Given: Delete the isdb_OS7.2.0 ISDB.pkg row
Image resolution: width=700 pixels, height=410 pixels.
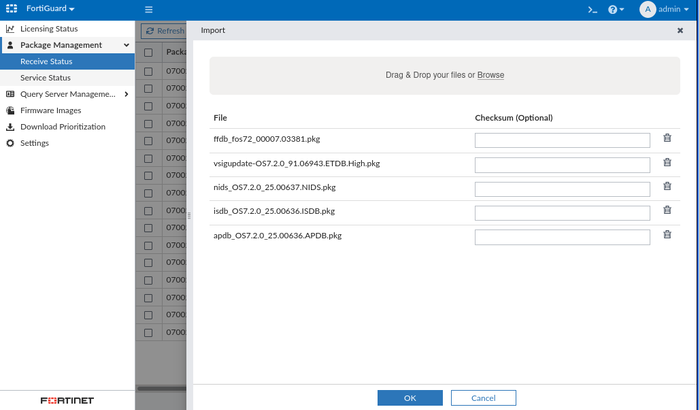Looking at the screenshot, I should click(667, 211).
